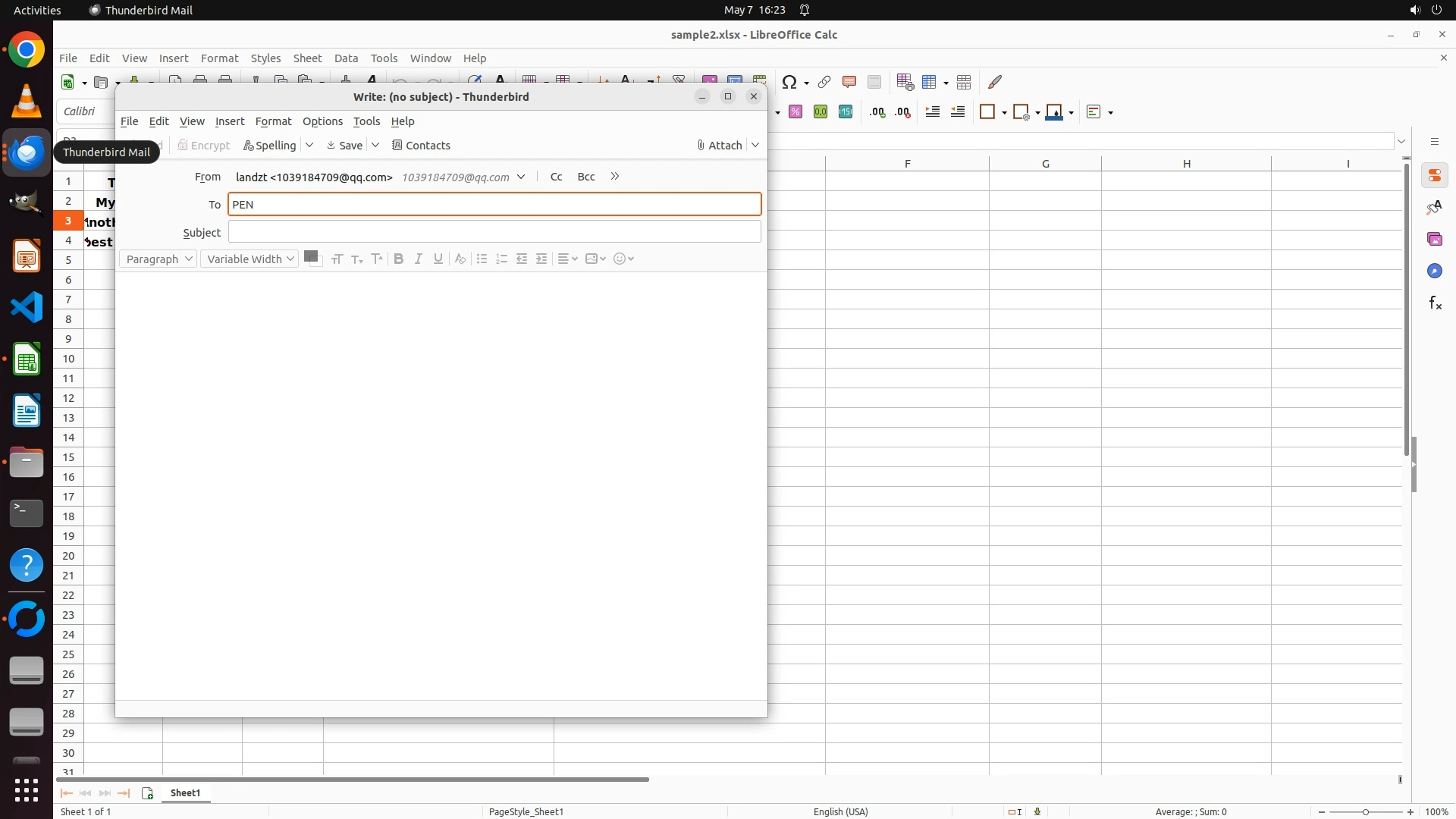Open Calc's insert special character tool

tap(789, 82)
